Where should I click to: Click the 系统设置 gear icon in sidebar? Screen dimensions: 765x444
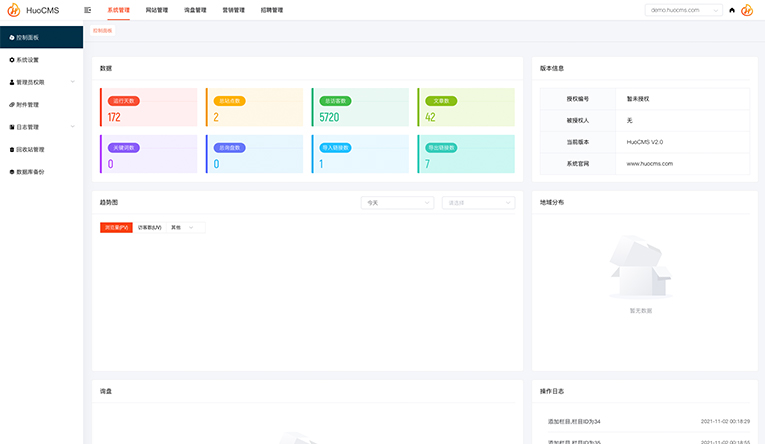(x=12, y=60)
